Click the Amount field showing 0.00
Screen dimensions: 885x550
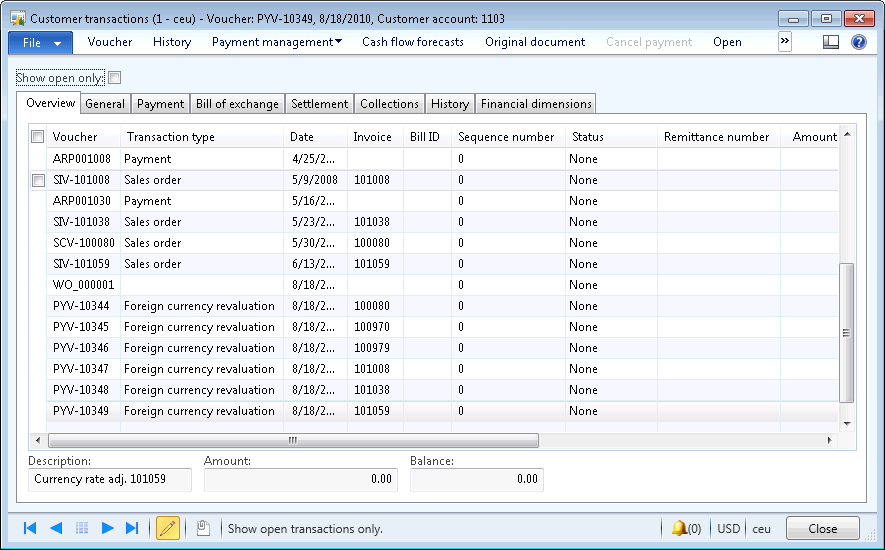coord(301,479)
